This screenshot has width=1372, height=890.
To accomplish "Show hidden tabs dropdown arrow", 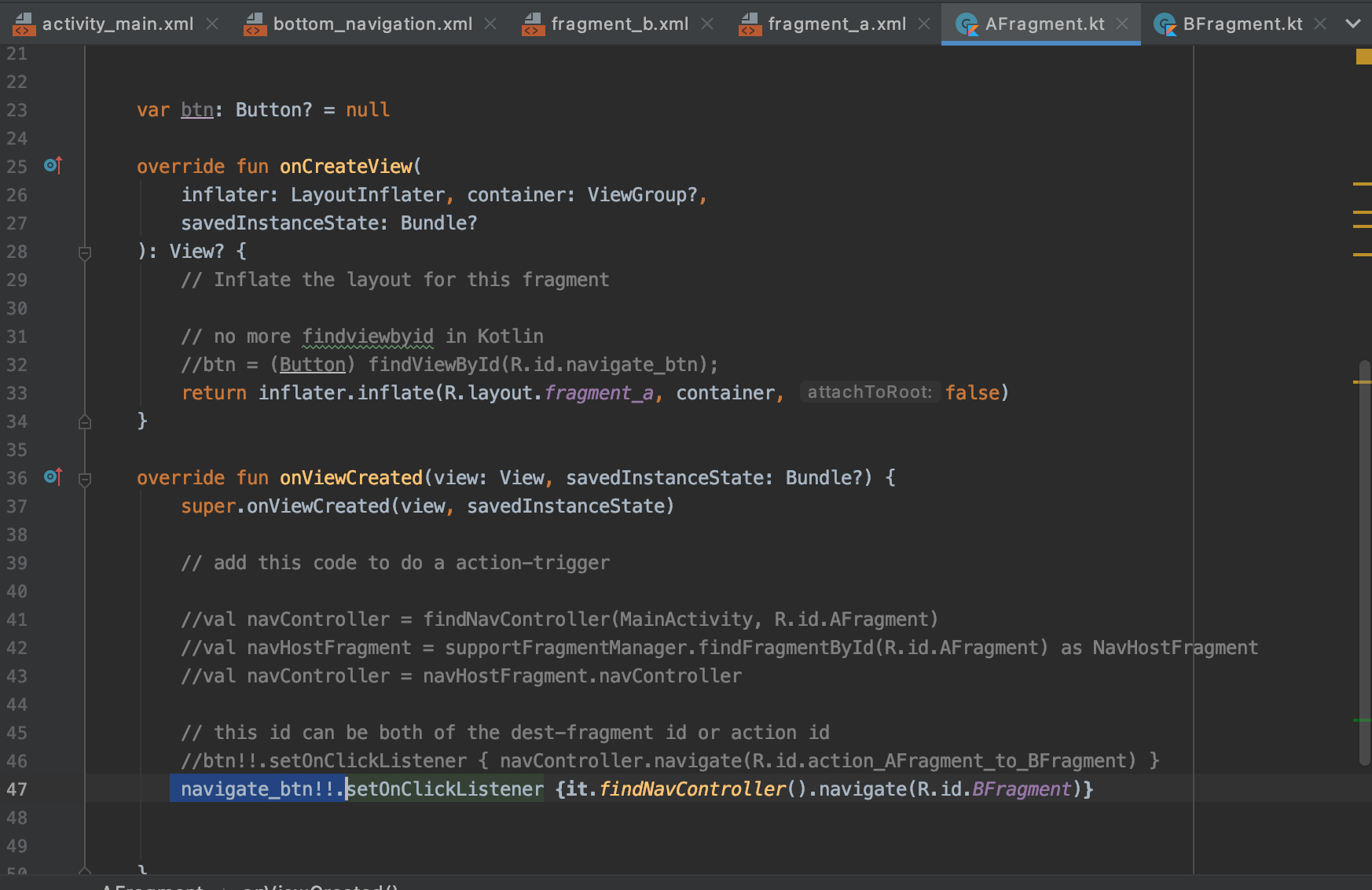I will 1353,24.
